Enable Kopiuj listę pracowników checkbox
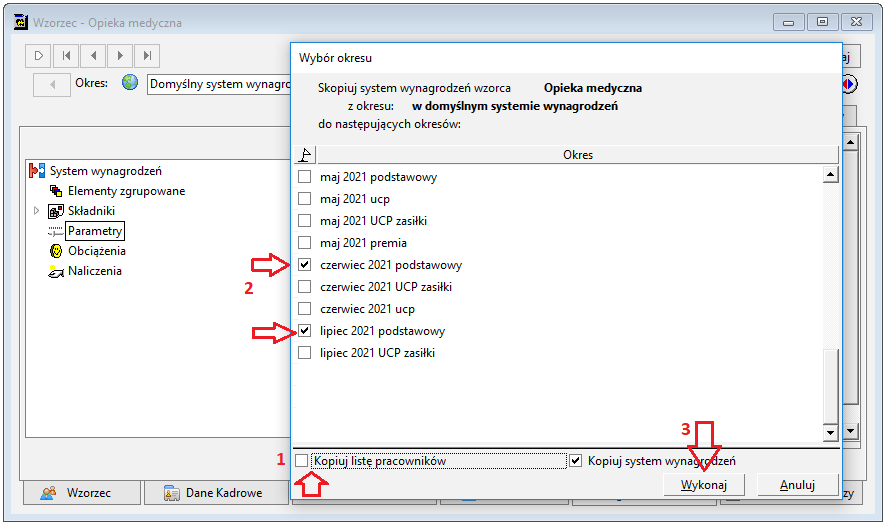Screen dimensions: 888x526 [x=302, y=461]
